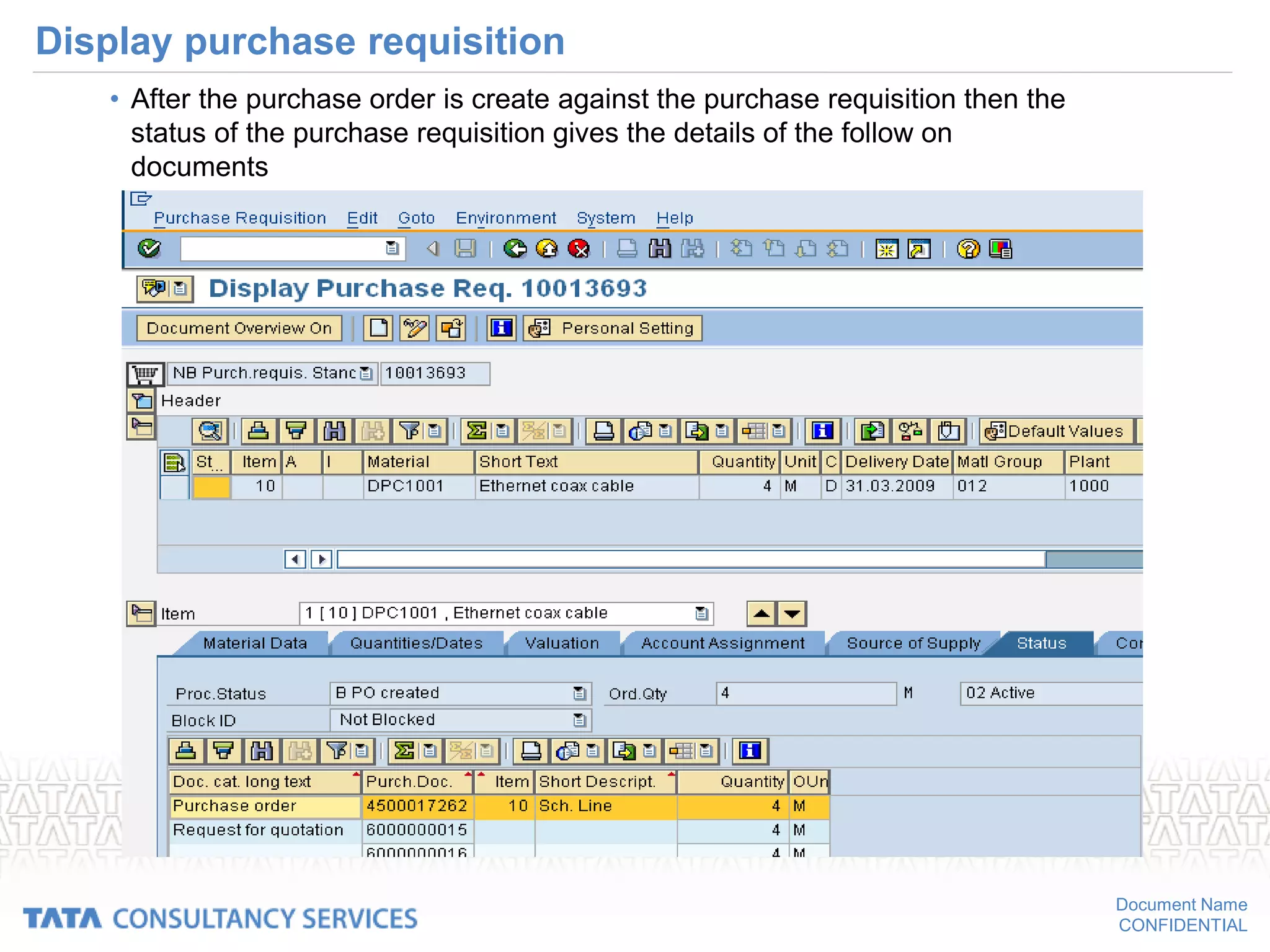Click the next item down arrow button
This screenshot has width=1270, height=952.
pos(791,614)
